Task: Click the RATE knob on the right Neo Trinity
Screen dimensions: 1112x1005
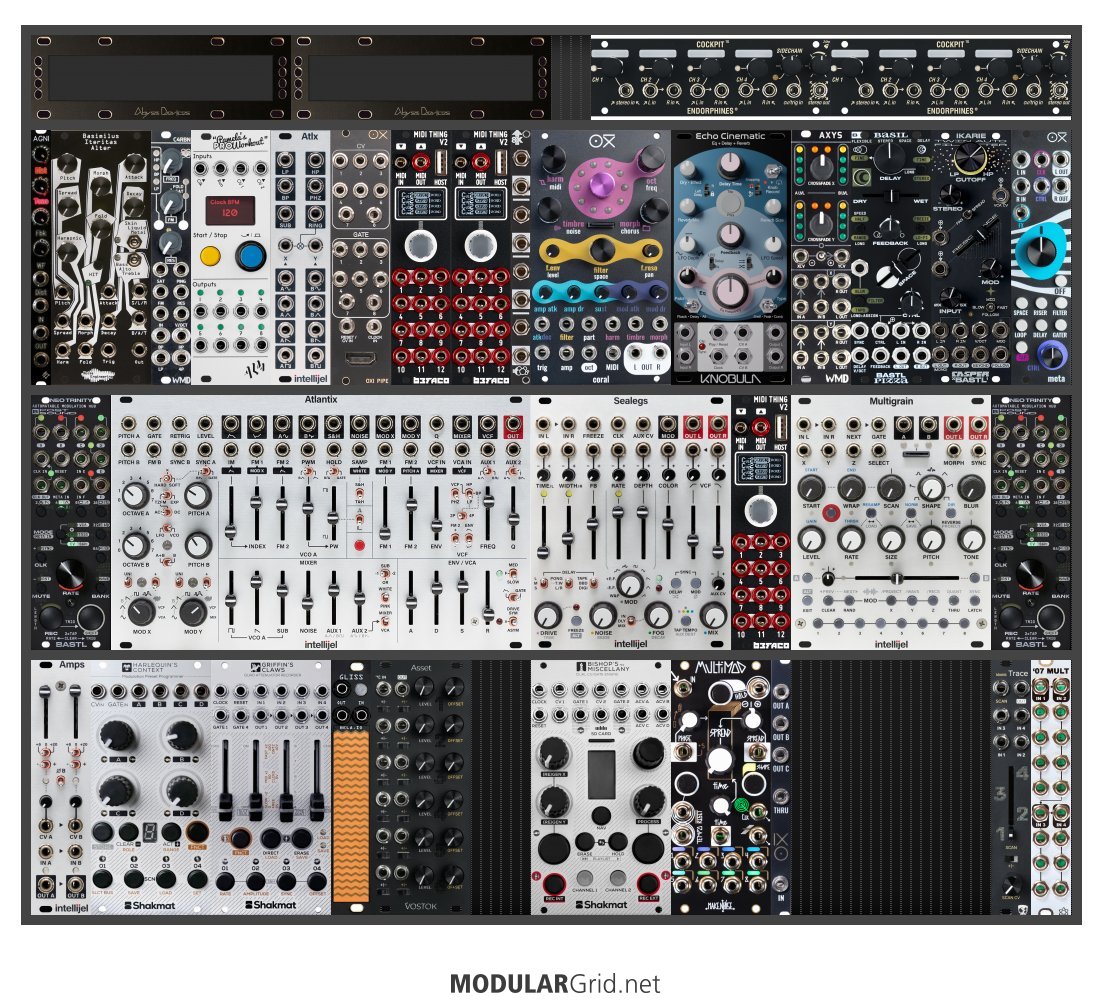Action: pos(1032,573)
